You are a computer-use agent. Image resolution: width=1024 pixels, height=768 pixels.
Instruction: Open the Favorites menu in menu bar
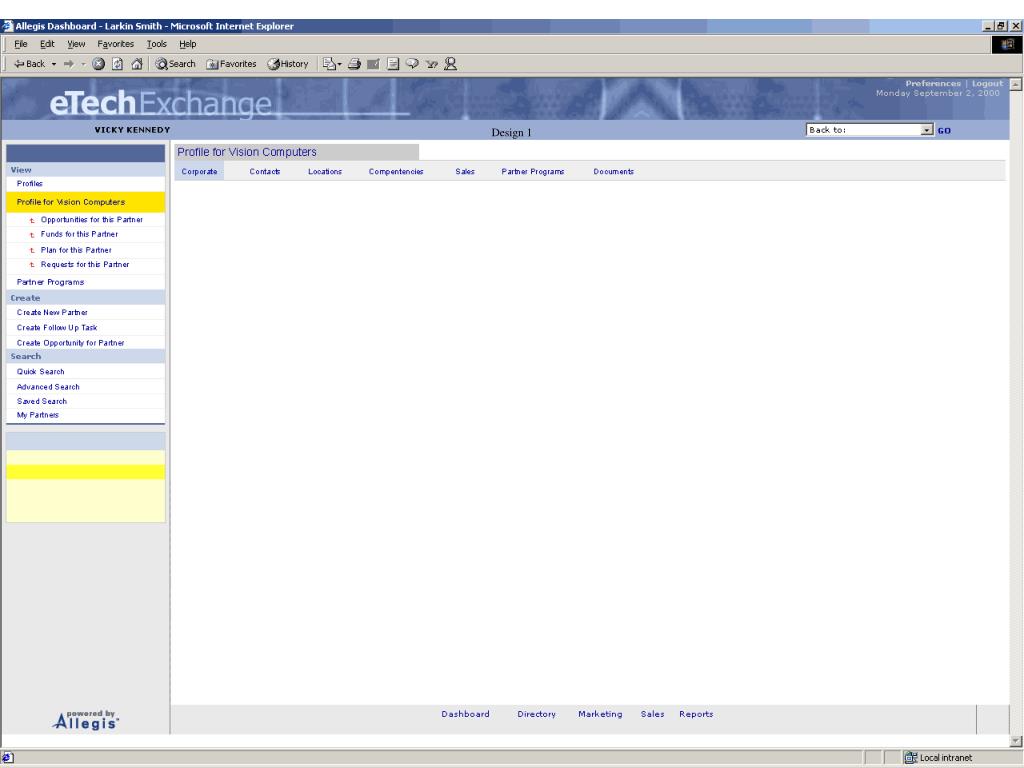tap(116, 44)
